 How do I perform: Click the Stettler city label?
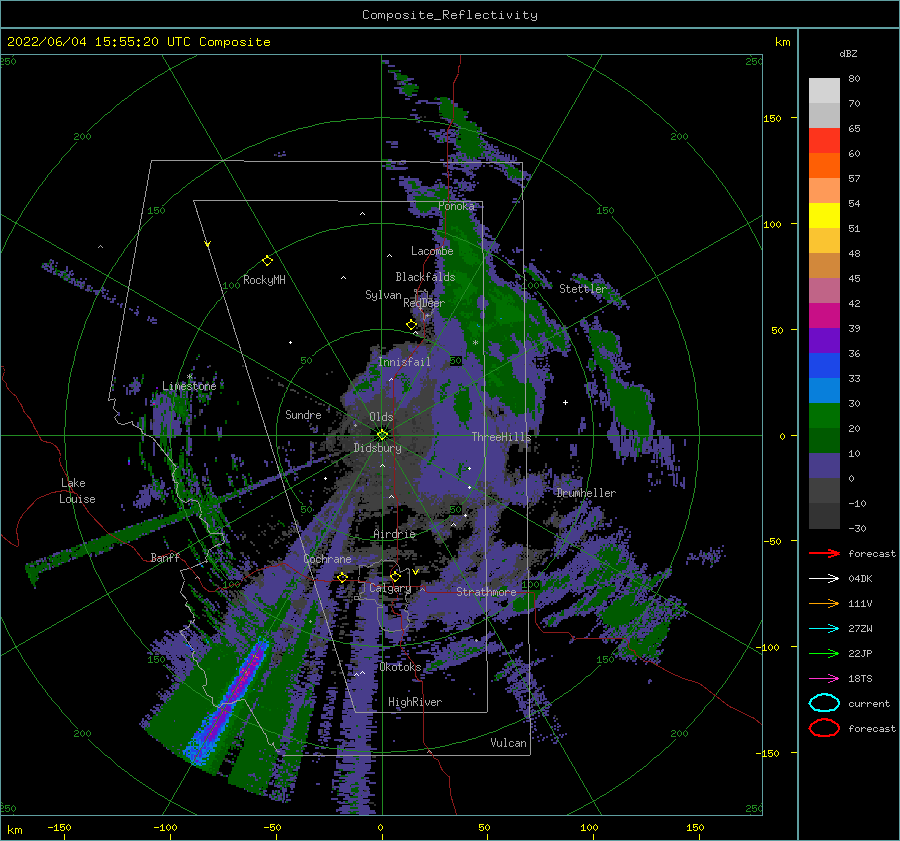[583, 289]
